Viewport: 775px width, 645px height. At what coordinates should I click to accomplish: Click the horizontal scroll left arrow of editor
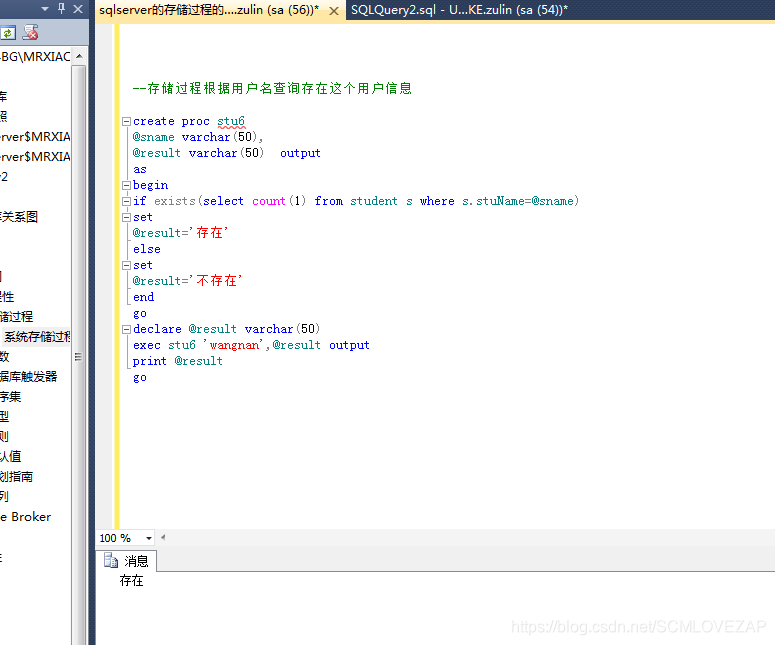pos(163,537)
